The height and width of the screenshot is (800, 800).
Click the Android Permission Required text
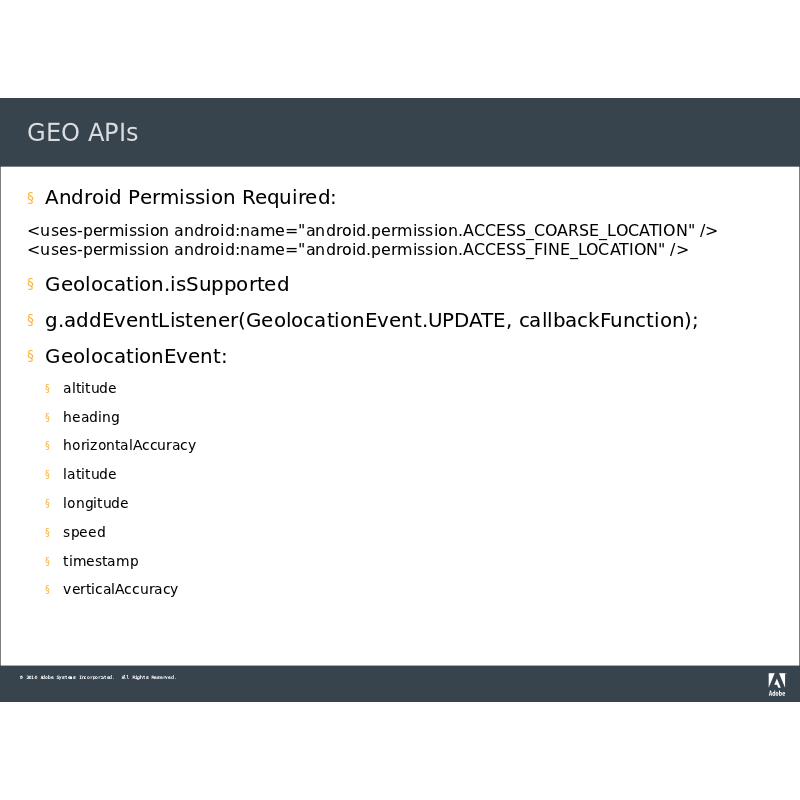pos(190,198)
